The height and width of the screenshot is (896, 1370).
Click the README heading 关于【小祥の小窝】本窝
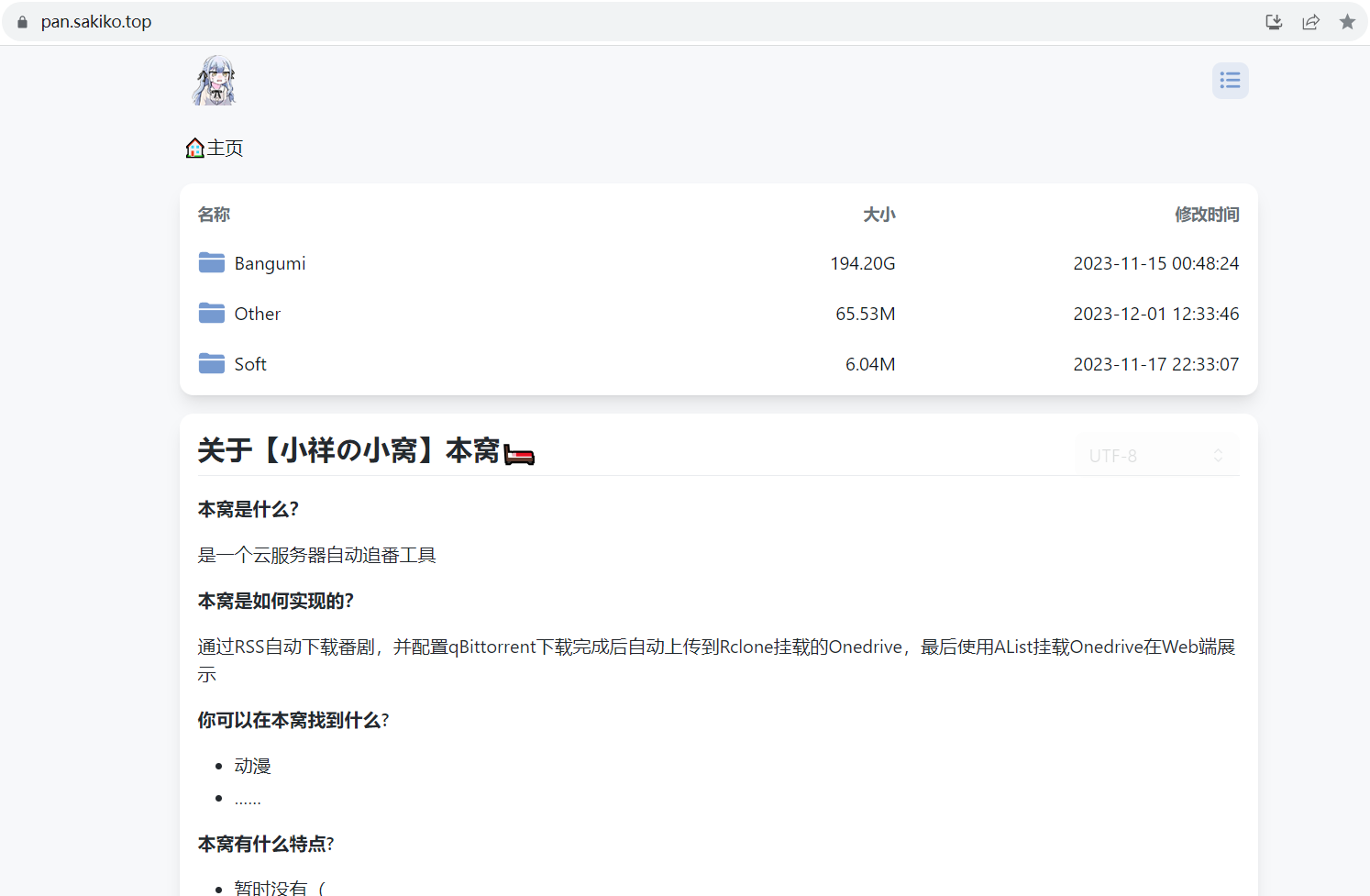(x=348, y=450)
